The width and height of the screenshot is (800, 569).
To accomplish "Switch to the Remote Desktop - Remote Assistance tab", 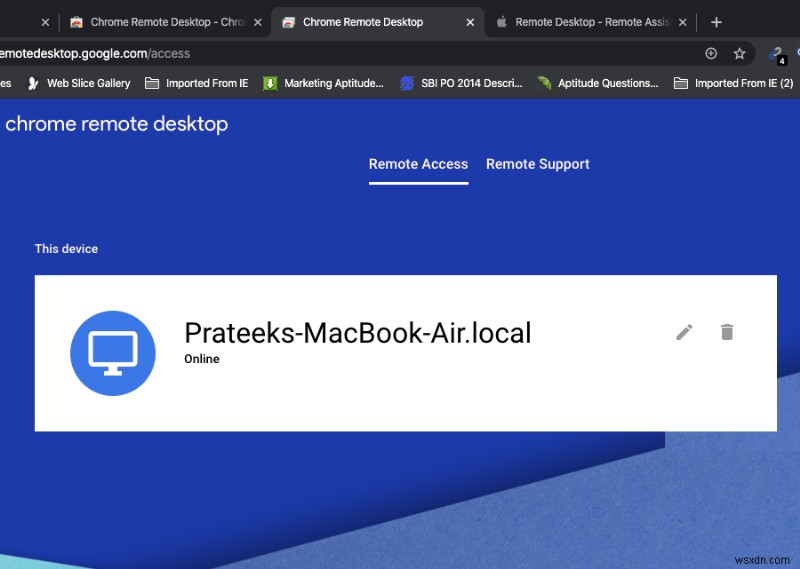I will [591, 22].
